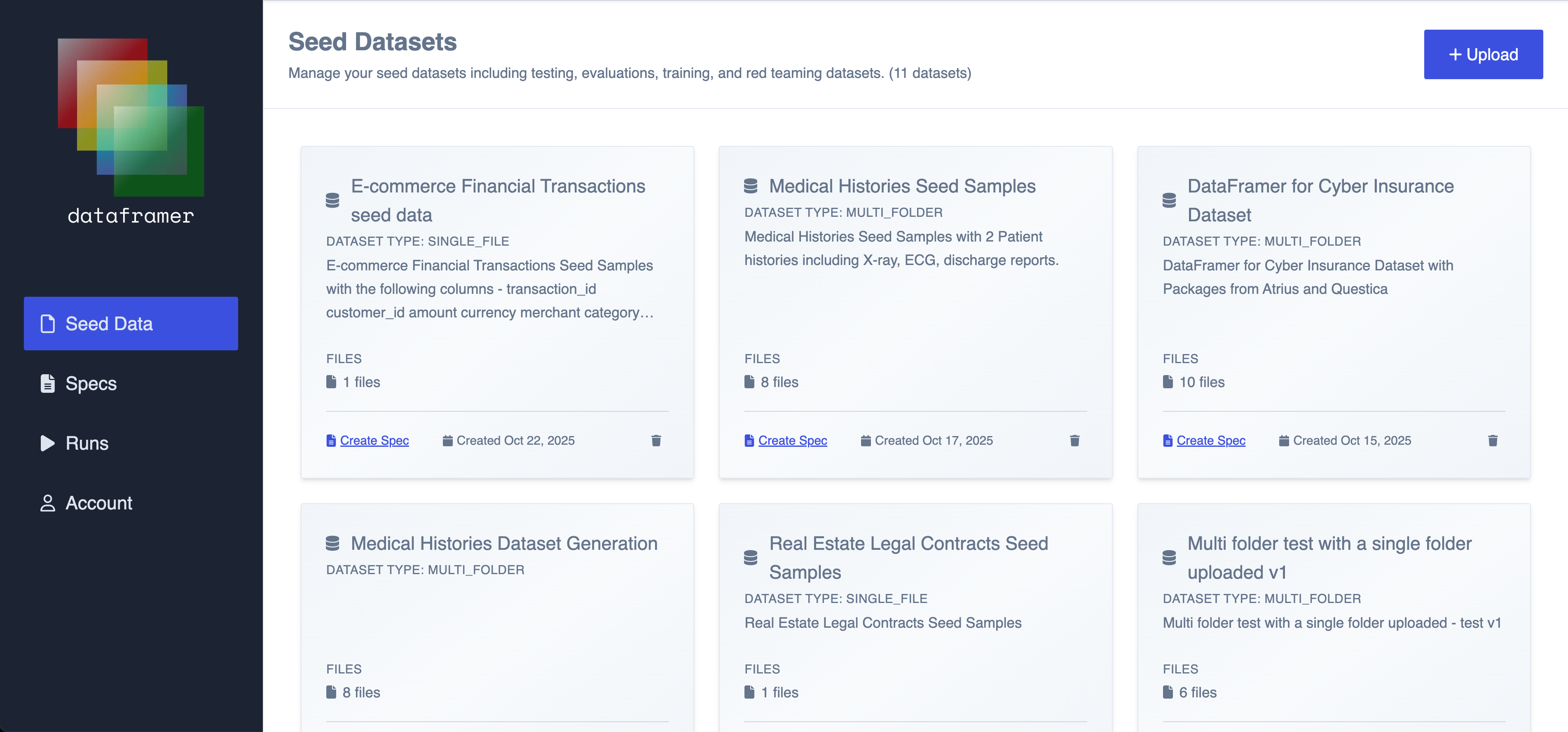
Task: Open Multi folder test with single folder card
Action: coord(1329,557)
